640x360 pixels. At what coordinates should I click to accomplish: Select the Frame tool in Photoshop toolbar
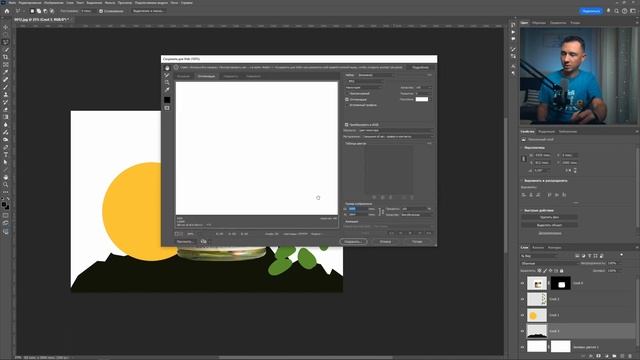click(x=5, y=64)
